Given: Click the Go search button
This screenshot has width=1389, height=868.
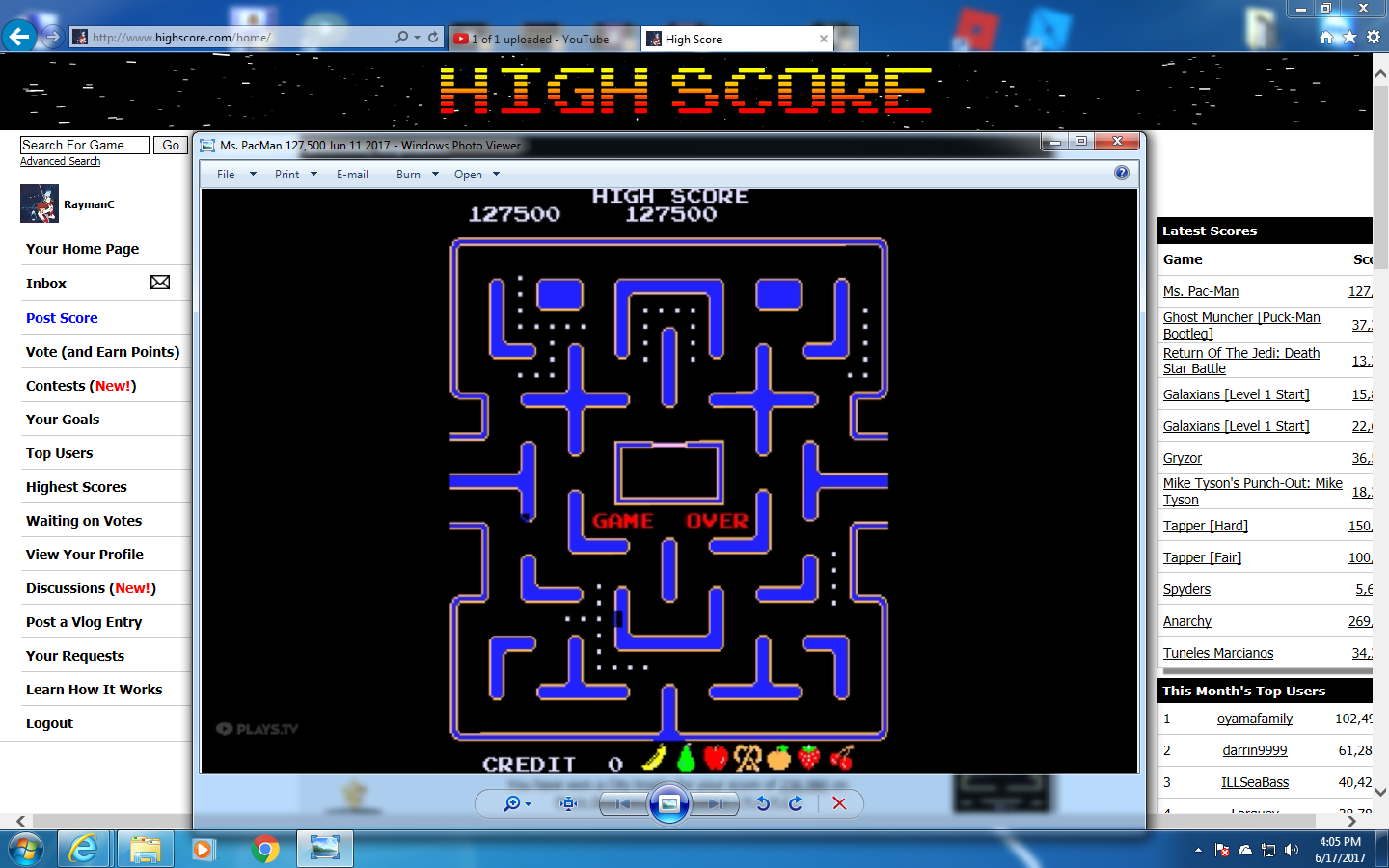Looking at the screenshot, I should coord(171,145).
